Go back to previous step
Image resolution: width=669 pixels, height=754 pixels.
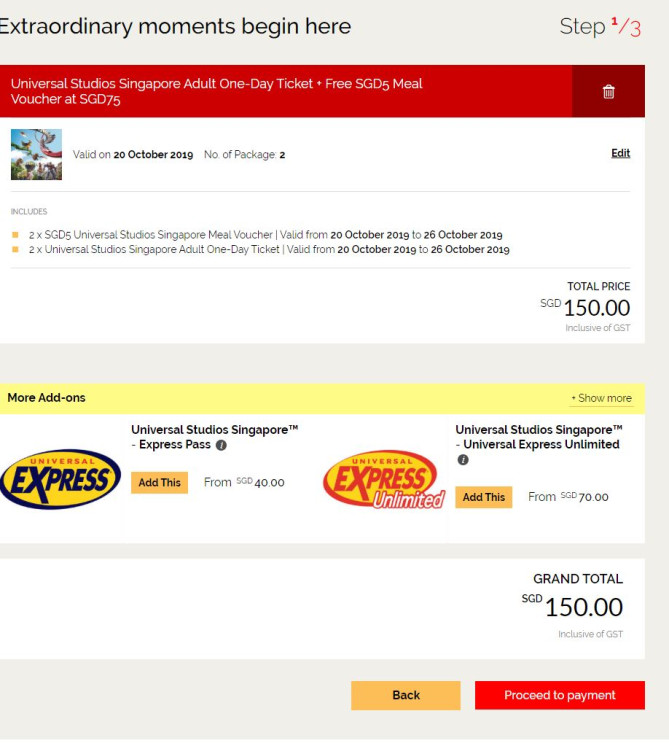pos(406,695)
